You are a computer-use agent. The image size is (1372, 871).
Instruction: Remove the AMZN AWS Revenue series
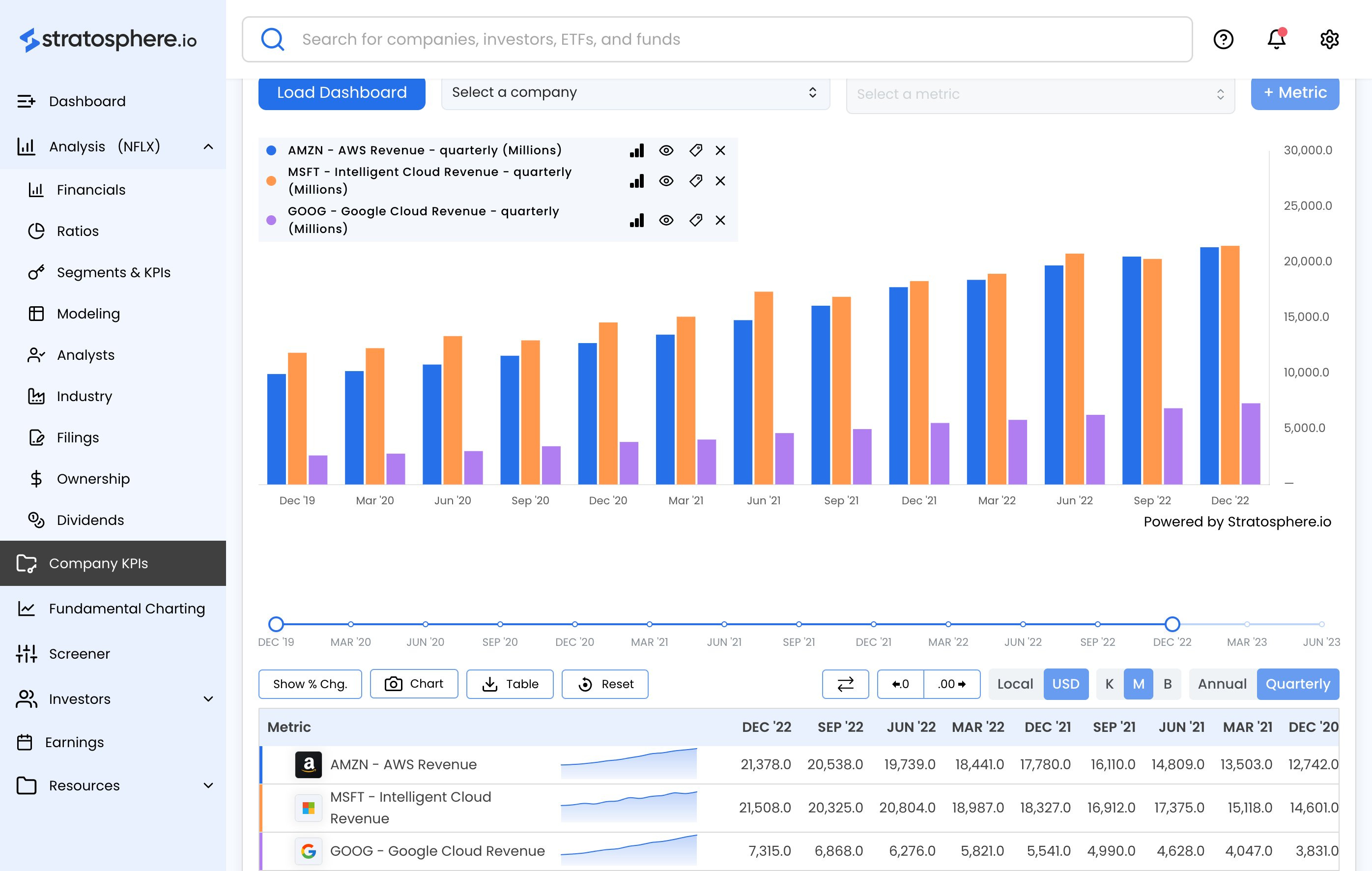720,150
